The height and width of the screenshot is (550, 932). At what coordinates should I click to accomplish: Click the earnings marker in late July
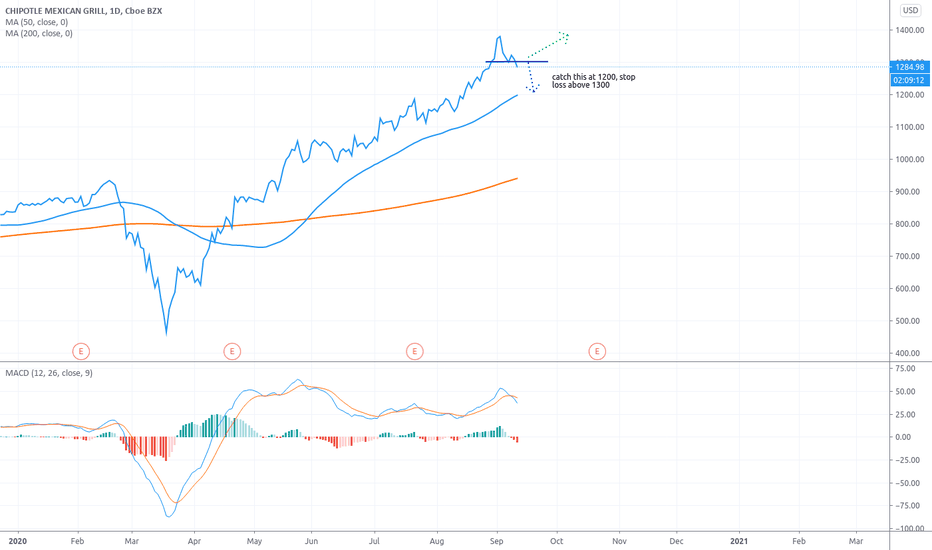(x=414, y=351)
